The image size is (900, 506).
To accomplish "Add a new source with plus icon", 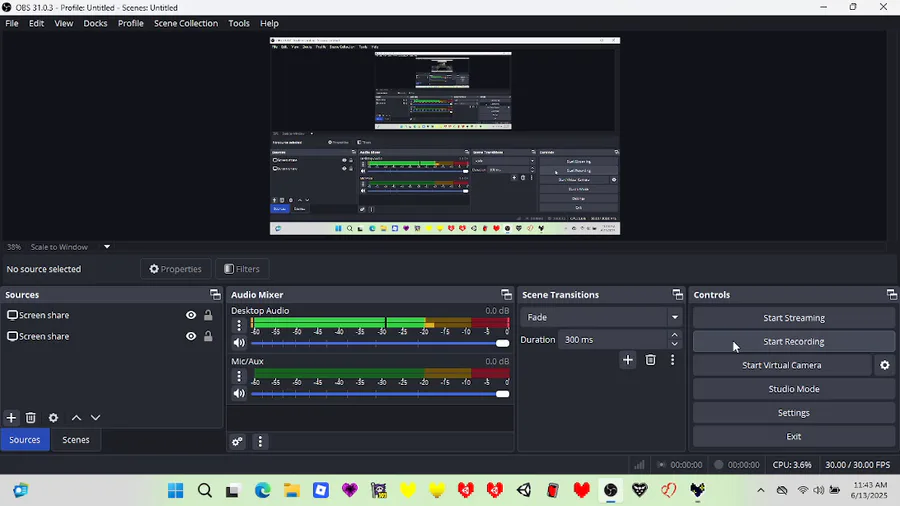I will (x=11, y=418).
